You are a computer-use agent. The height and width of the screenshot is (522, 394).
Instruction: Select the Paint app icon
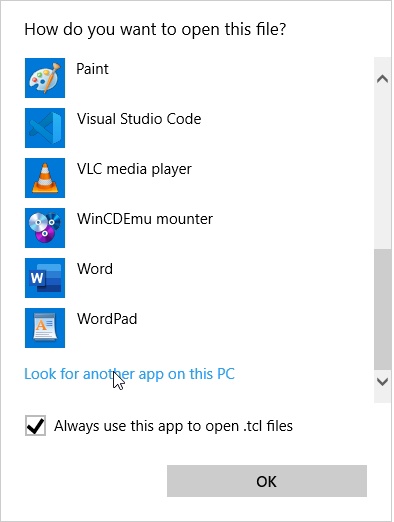click(x=45, y=78)
